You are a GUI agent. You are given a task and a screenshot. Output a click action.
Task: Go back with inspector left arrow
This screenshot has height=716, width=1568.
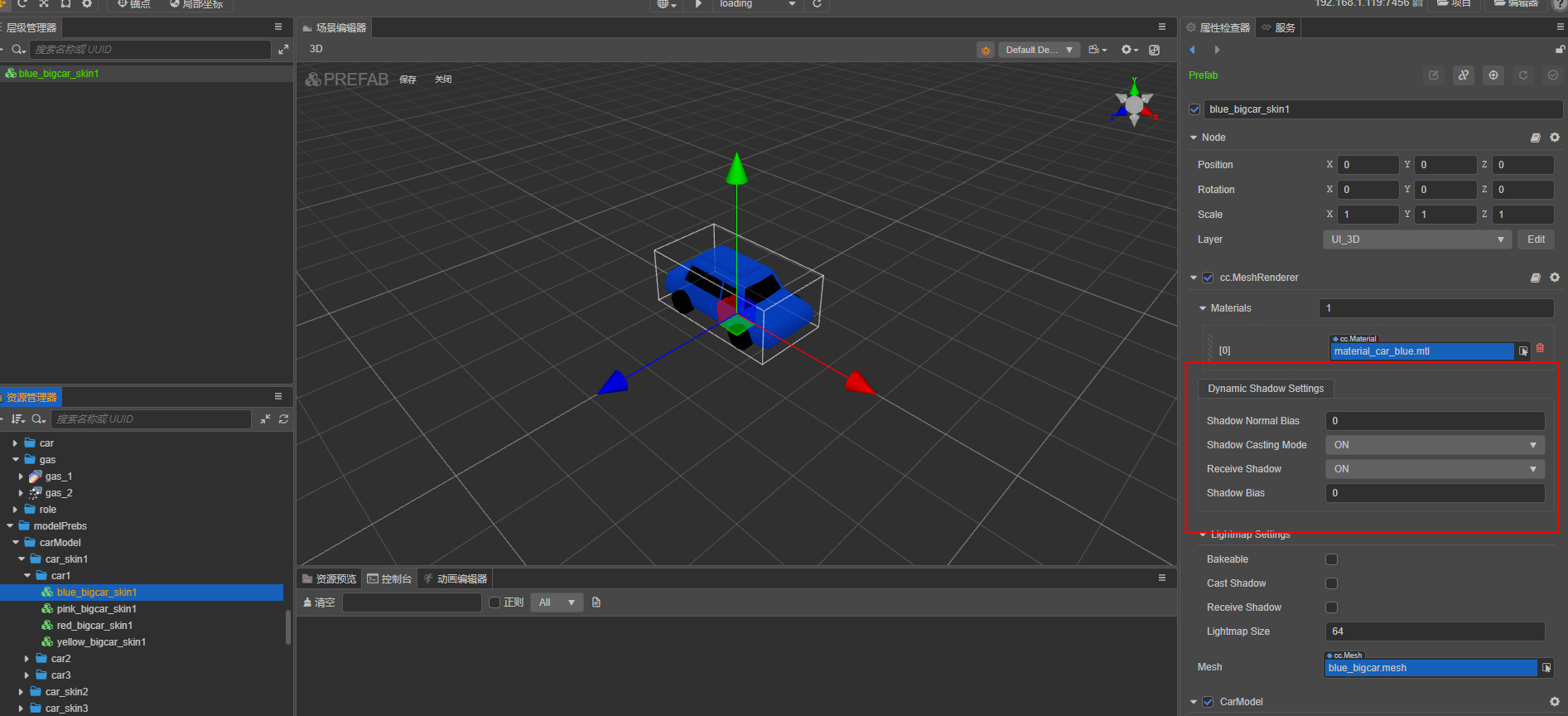(1193, 50)
